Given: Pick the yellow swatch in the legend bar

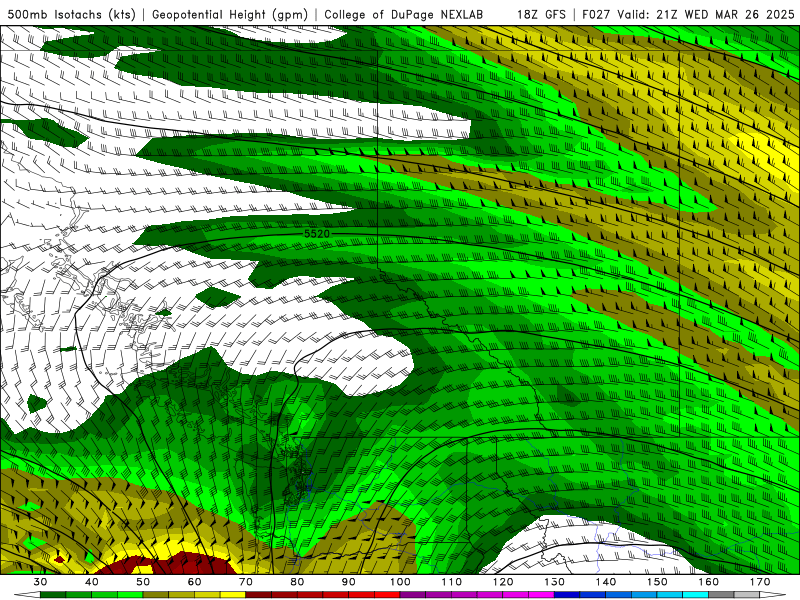Looking at the screenshot, I should (233, 595).
